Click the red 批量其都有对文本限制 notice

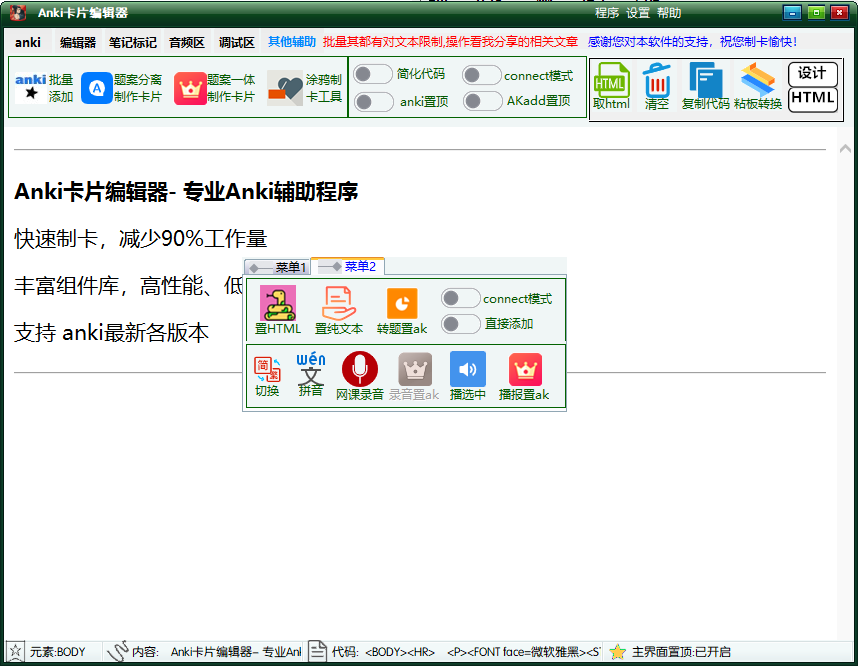(450, 42)
